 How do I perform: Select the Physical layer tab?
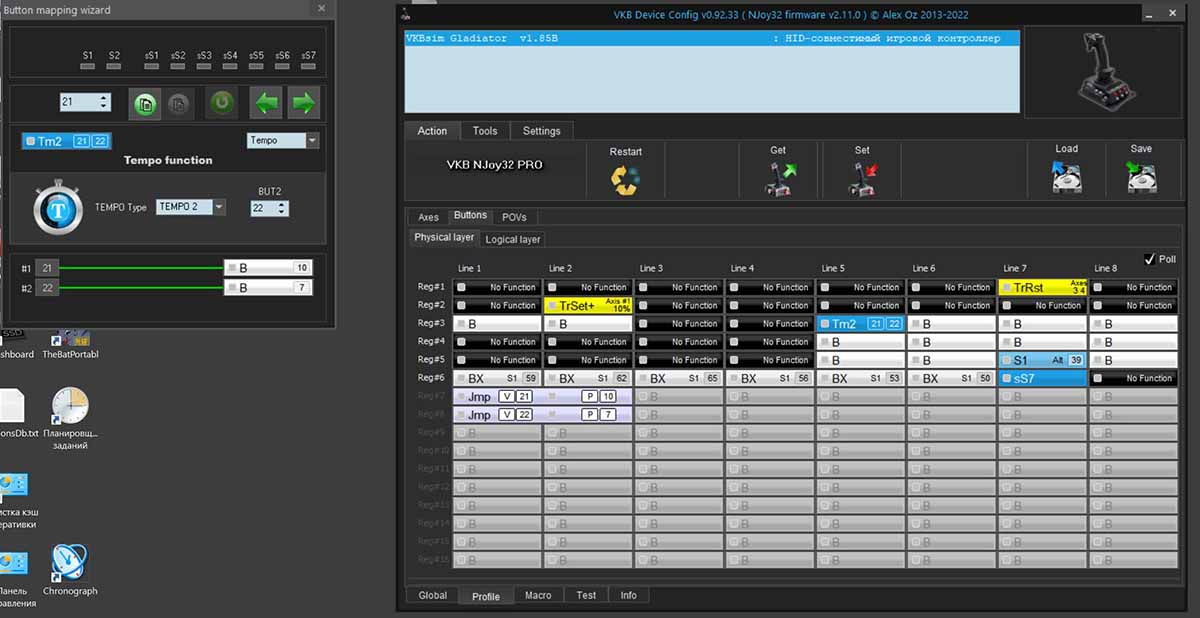pos(444,238)
